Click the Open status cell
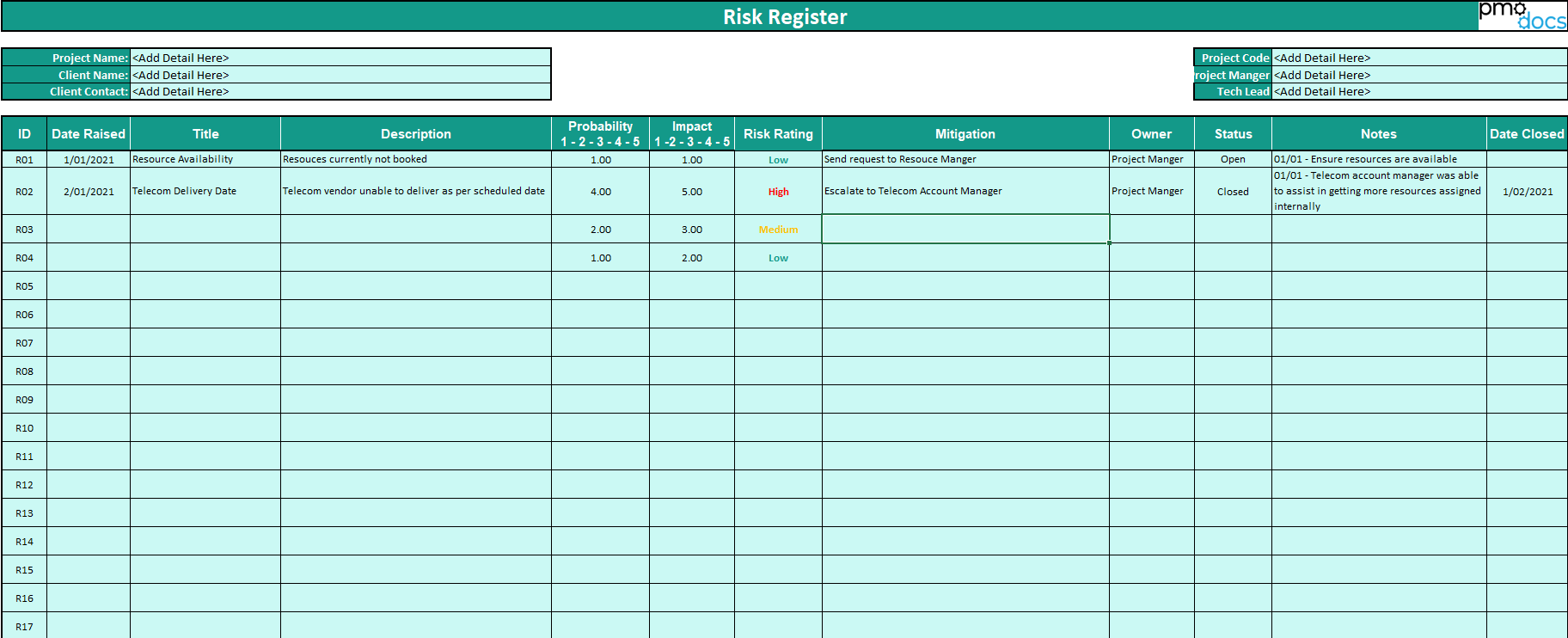Image resolution: width=1568 pixels, height=638 pixels. [x=1233, y=159]
